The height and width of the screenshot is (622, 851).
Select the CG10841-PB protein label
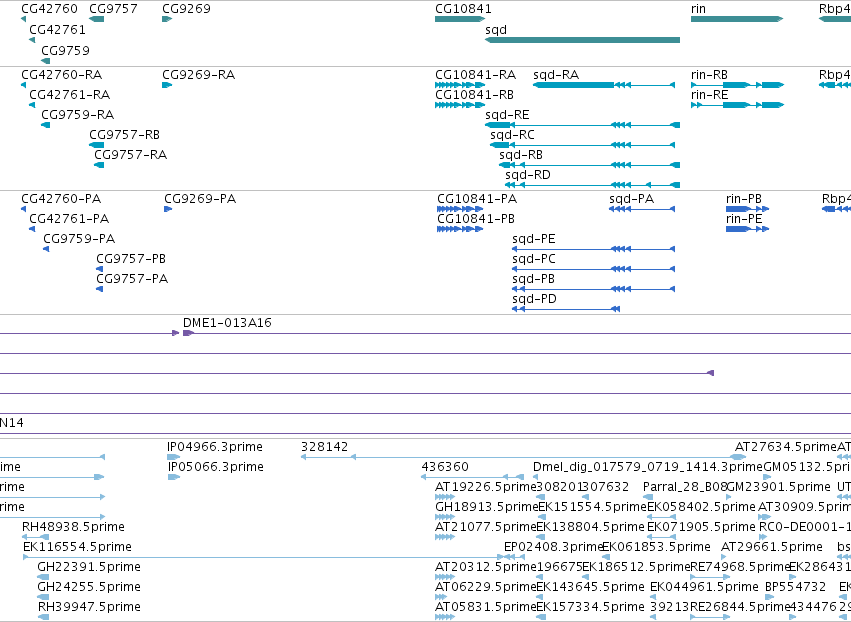(x=476, y=219)
